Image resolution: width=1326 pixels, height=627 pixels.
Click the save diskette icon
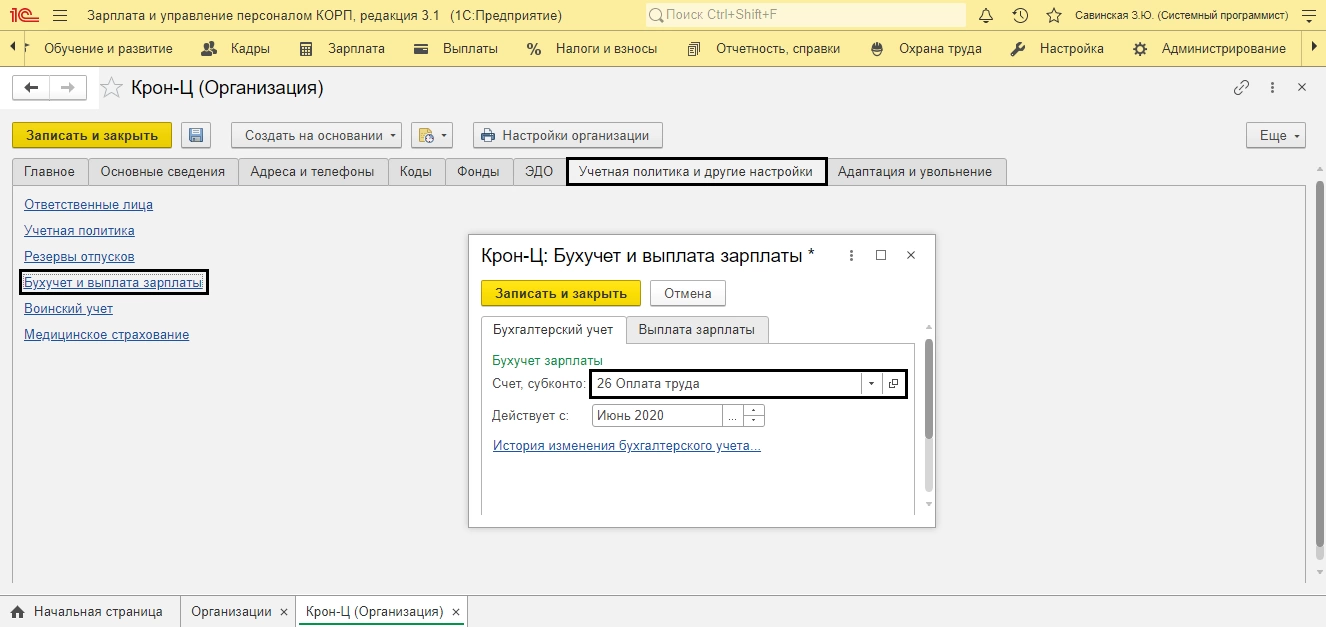[x=196, y=135]
